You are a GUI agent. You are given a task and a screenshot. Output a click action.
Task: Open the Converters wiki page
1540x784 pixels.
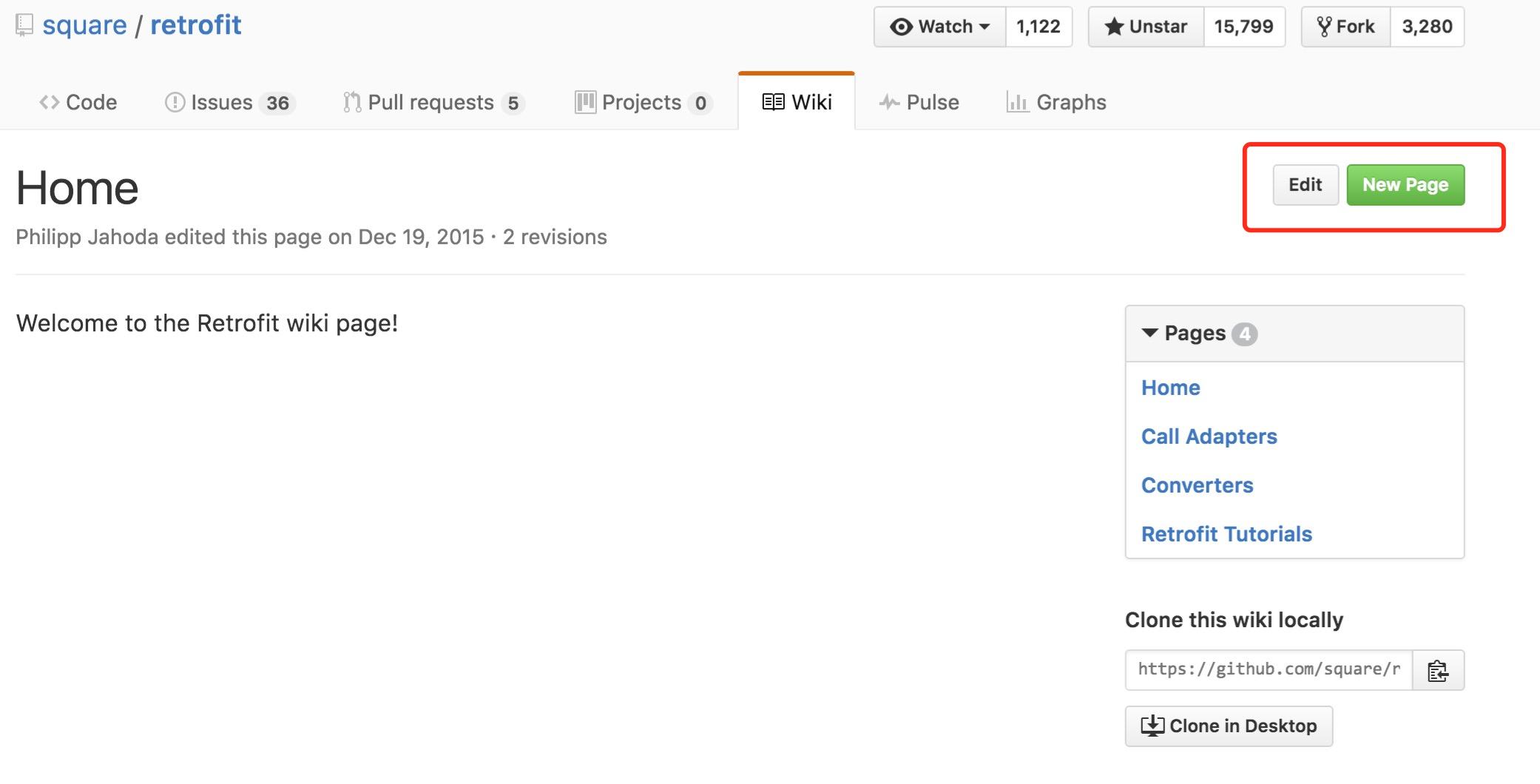1197,485
